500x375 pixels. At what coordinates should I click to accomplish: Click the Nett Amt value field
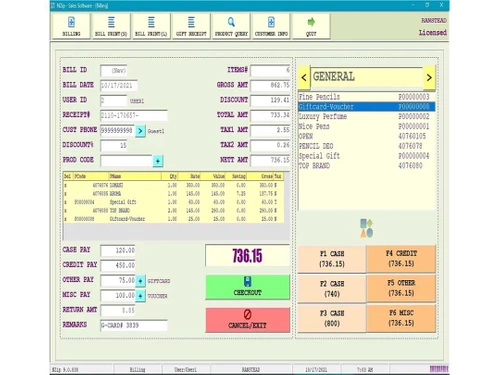click(x=270, y=160)
